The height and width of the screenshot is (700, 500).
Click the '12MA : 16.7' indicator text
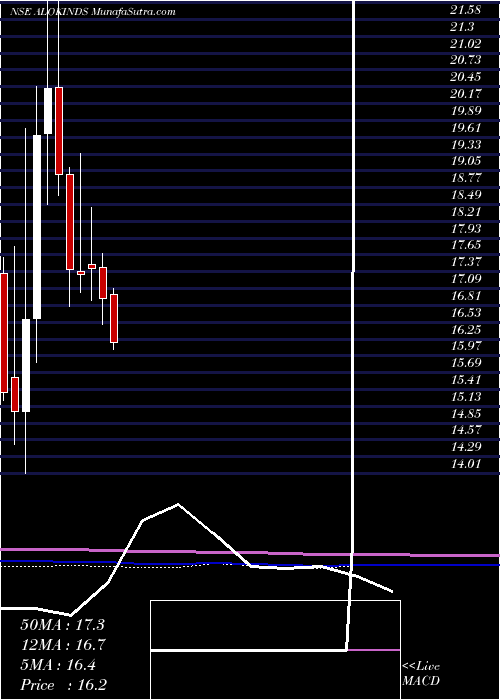(x=62, y=645)
